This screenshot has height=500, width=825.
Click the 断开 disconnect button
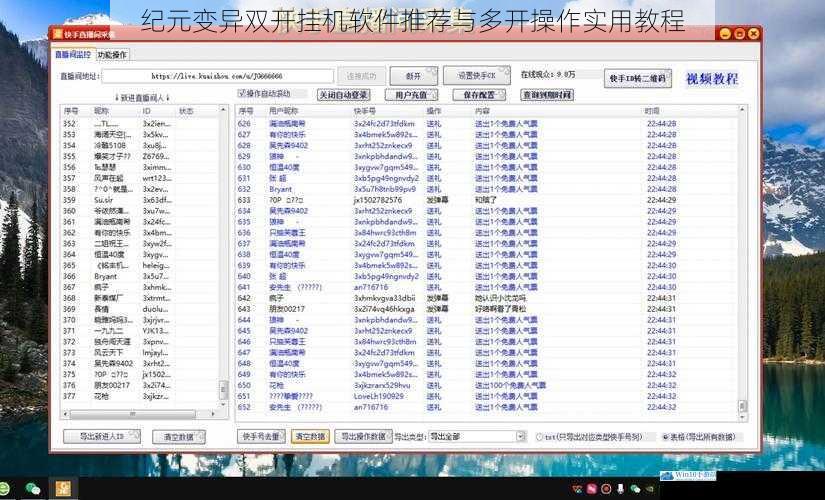coord(414,76)
